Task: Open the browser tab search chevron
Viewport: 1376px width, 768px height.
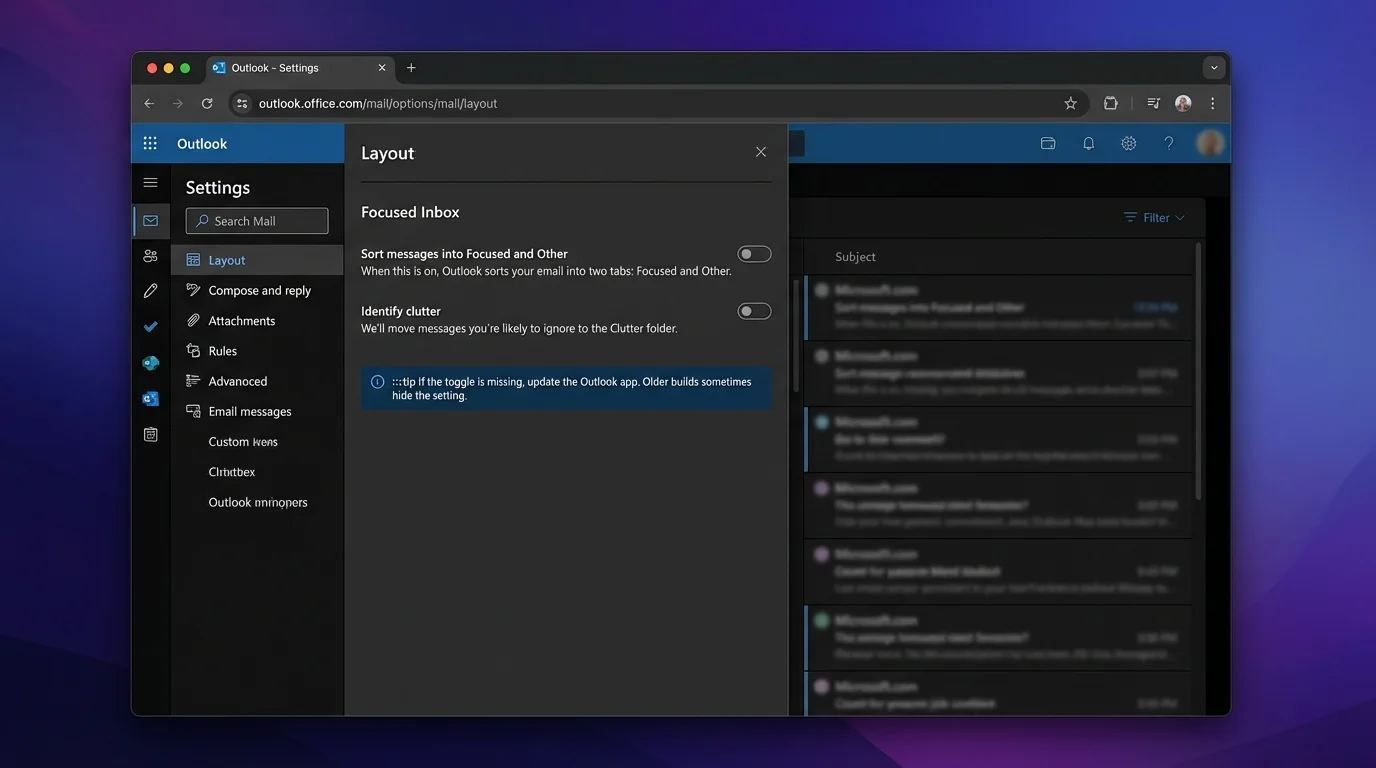Action: [1213, 67]
